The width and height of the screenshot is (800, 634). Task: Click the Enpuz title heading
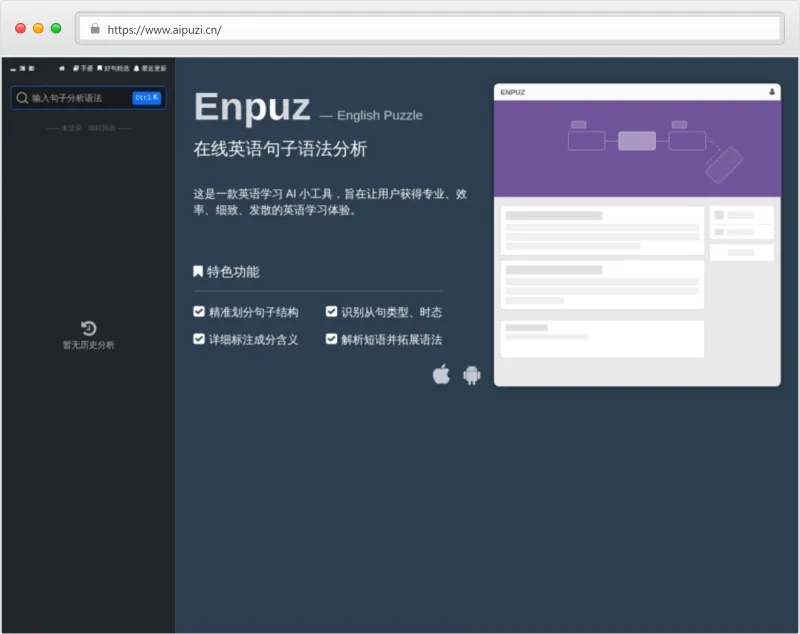[252, 107]
